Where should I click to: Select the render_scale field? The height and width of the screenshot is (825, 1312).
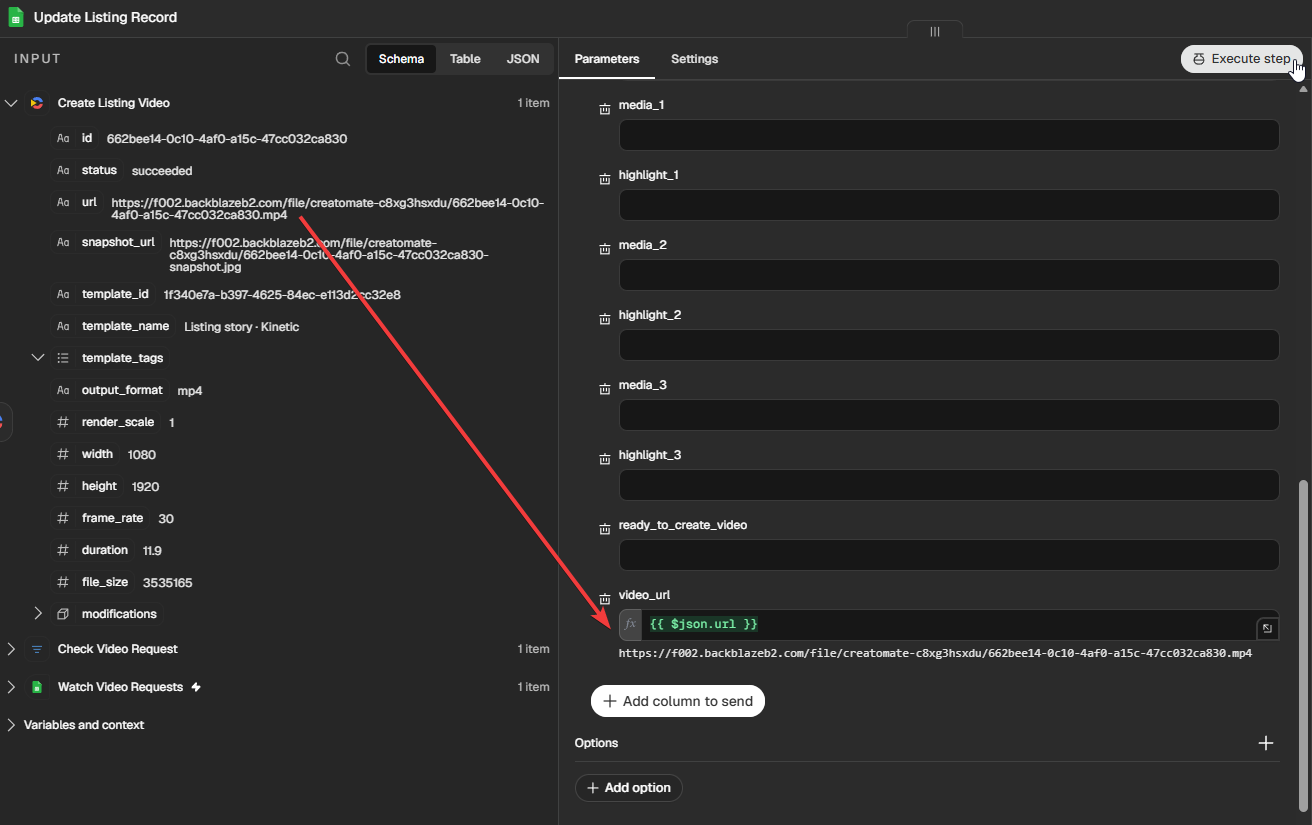pos(118,423)
